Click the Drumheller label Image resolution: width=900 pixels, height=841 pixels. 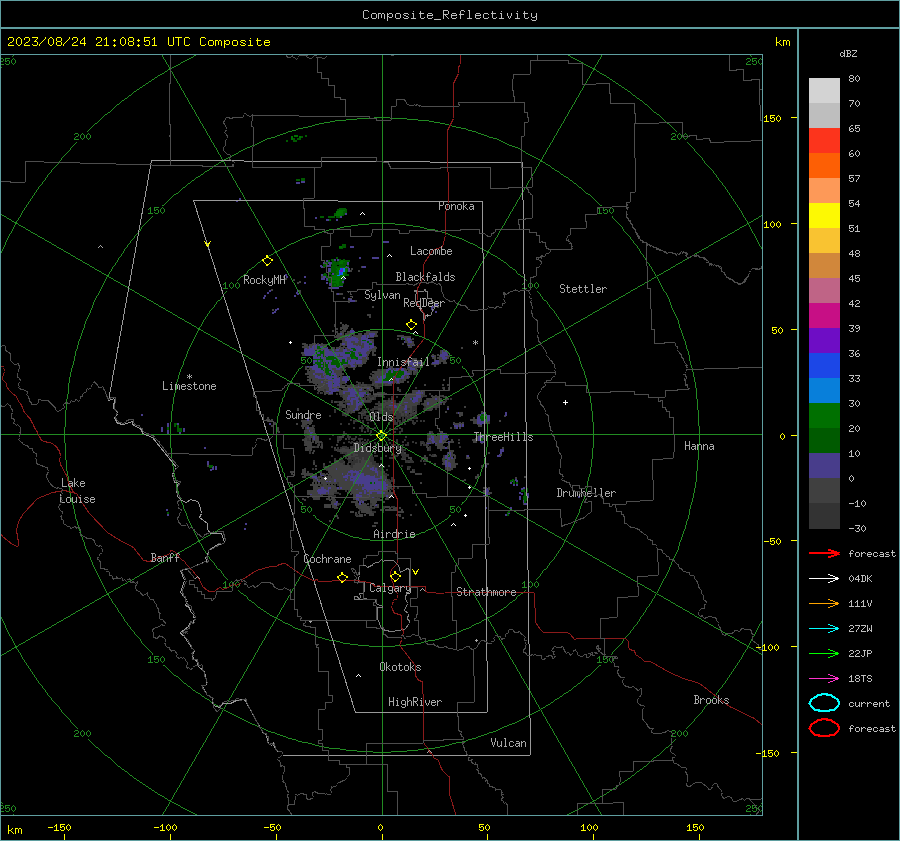[x=586, y=493]
